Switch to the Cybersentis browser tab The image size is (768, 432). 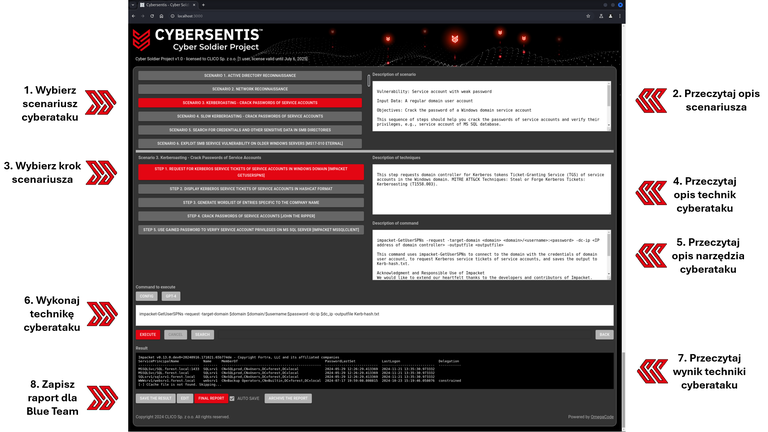[x=167, y=5]
